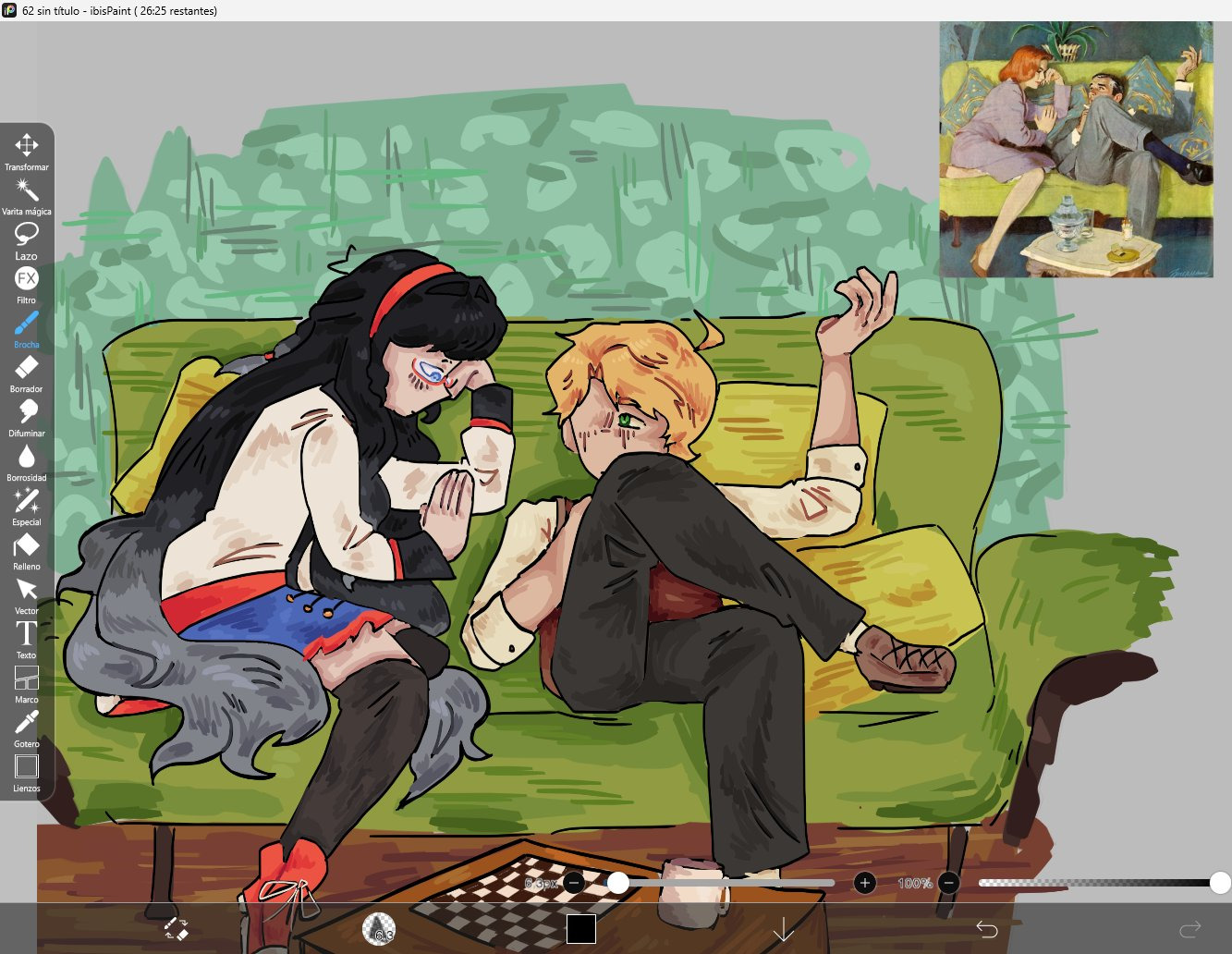Open the Lienzos canvas tool

(26, 773)
